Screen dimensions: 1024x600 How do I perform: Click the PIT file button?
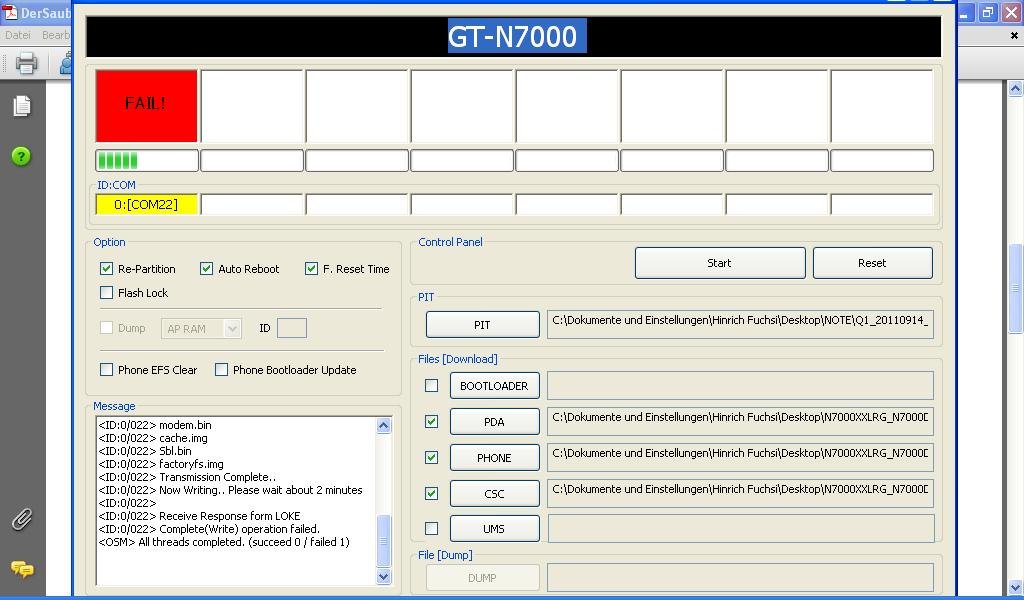click(483, 325)
